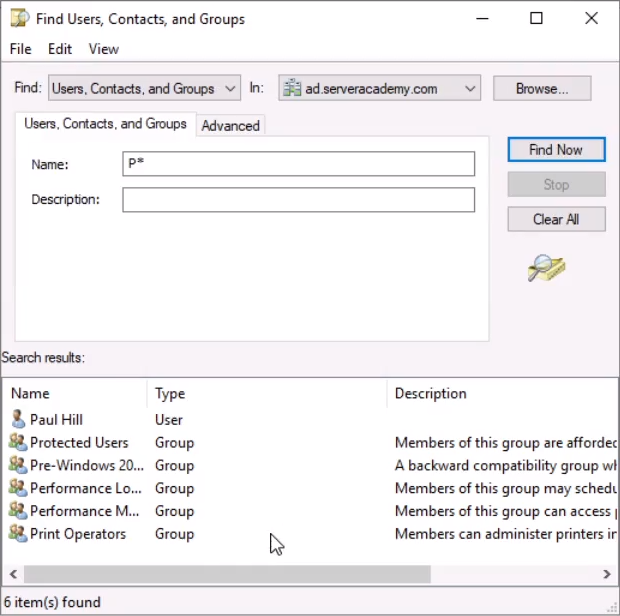This screenshot has height=616, width=620.
Task: Click the Paul Hill user icon
Action: tap(18, 420)
